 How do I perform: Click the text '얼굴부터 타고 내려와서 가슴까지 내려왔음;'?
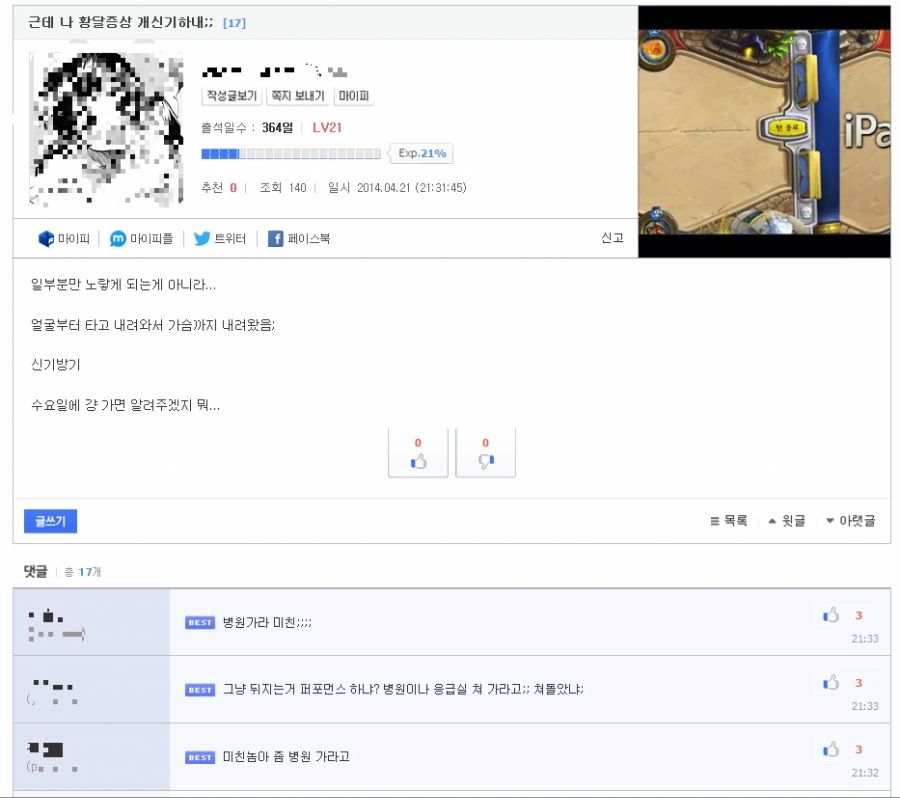tap(153, 326)
